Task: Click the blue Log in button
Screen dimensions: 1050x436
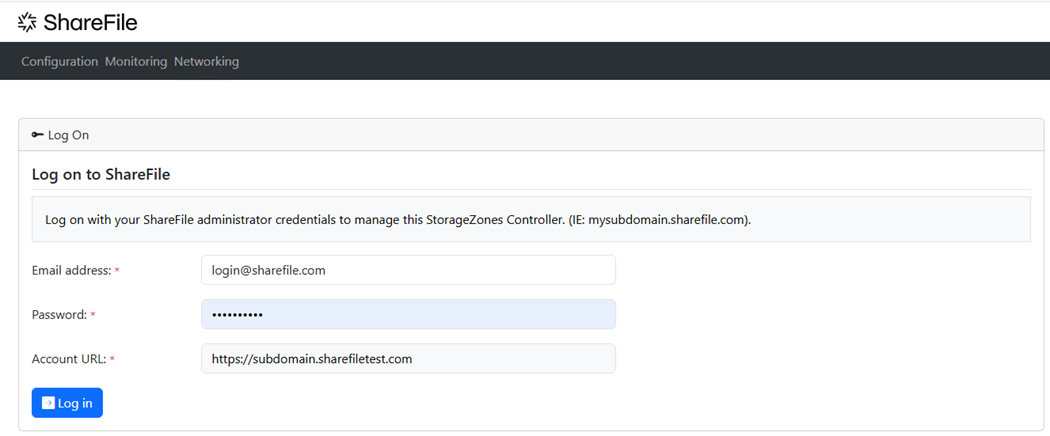Action: pos(67,403)
